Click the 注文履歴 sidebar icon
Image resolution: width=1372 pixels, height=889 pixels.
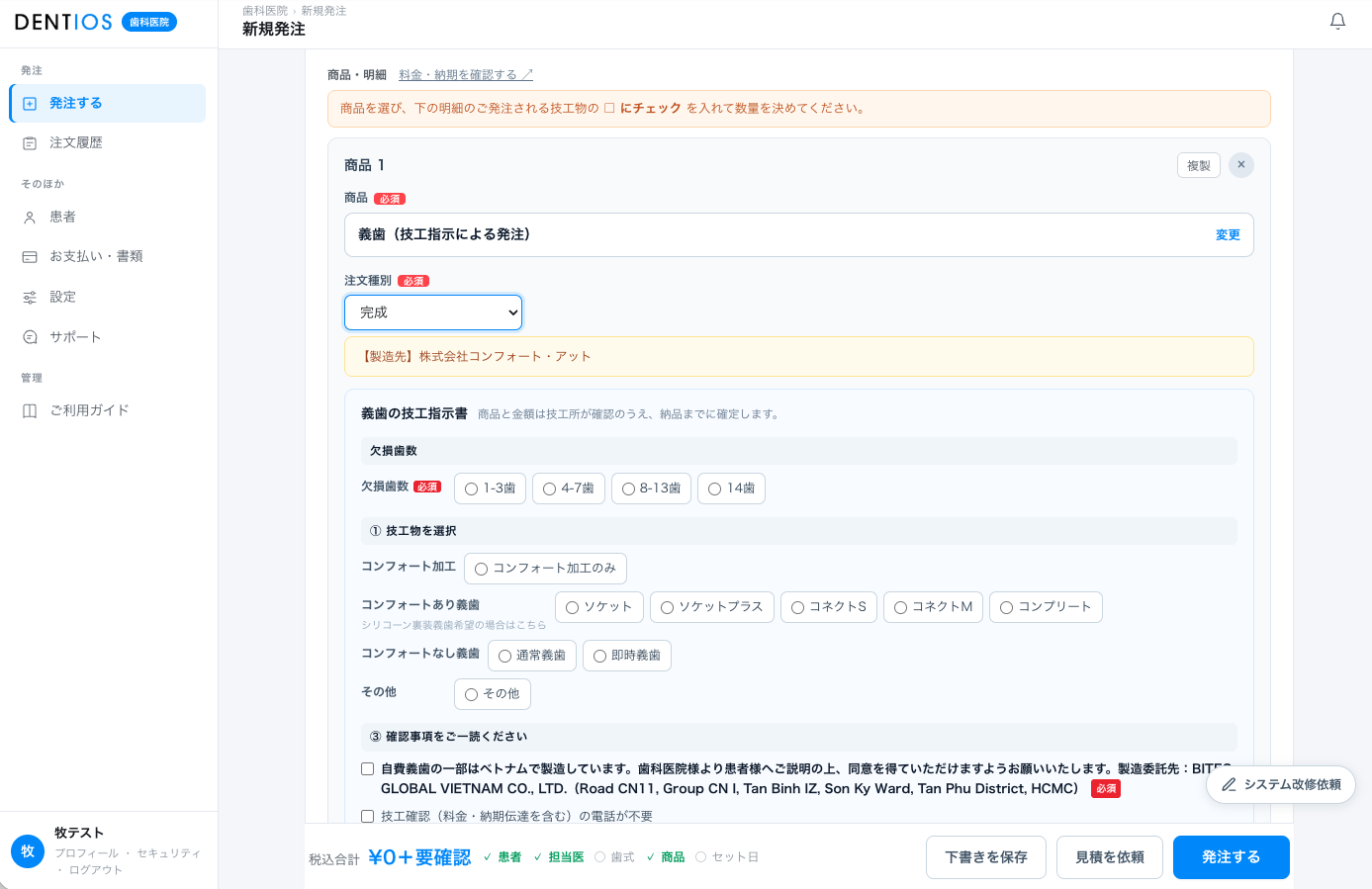coord(30,143)
